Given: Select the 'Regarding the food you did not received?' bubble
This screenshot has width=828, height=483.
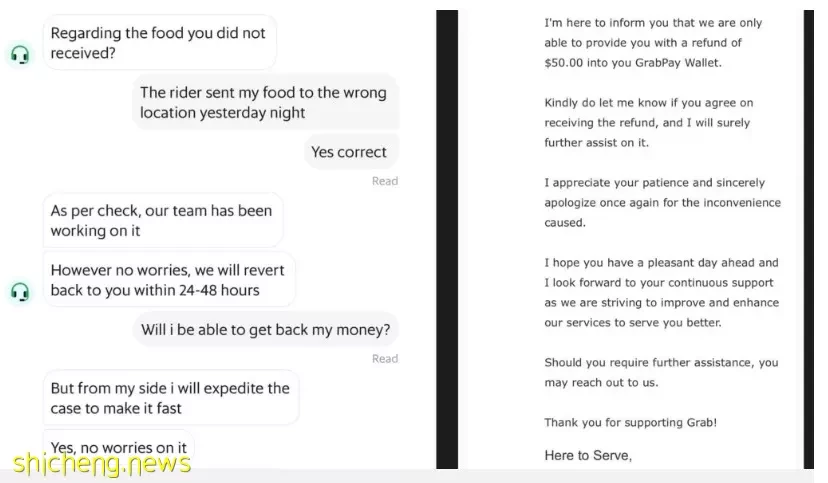Looking at the screenshot, I should click(x=159, y=43).
